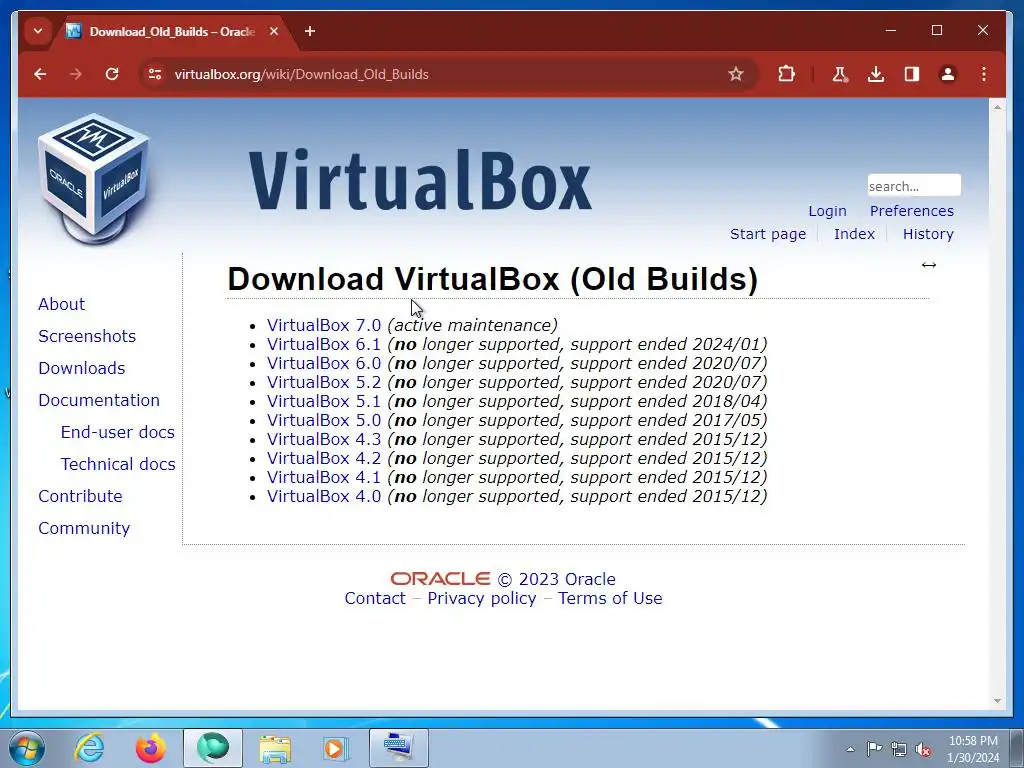Open the media player taskbar icon
Viewport: 1024px width, 768px height.
[336, 748]
